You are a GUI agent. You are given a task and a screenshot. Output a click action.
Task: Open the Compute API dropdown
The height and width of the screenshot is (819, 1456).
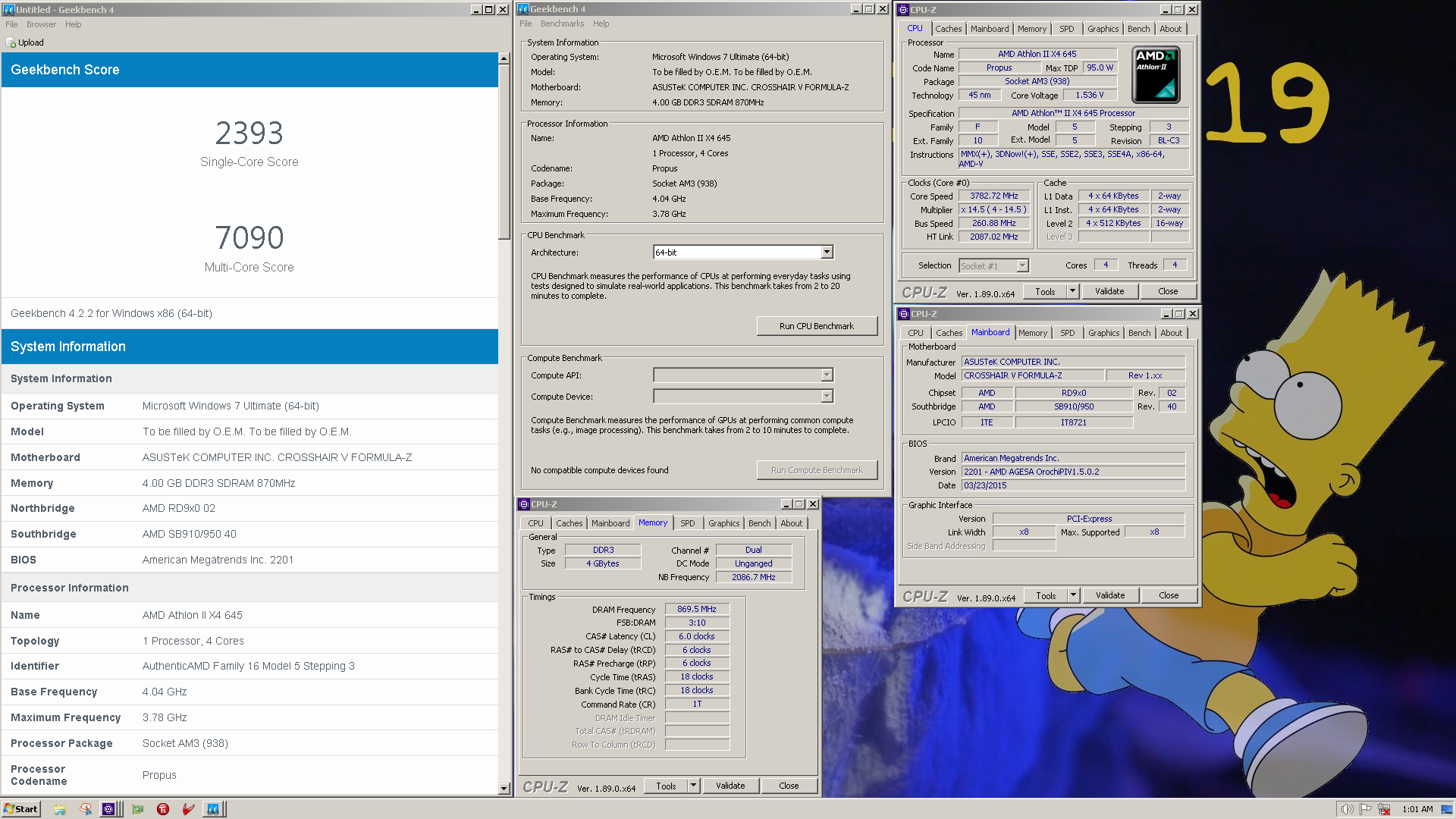827,375
